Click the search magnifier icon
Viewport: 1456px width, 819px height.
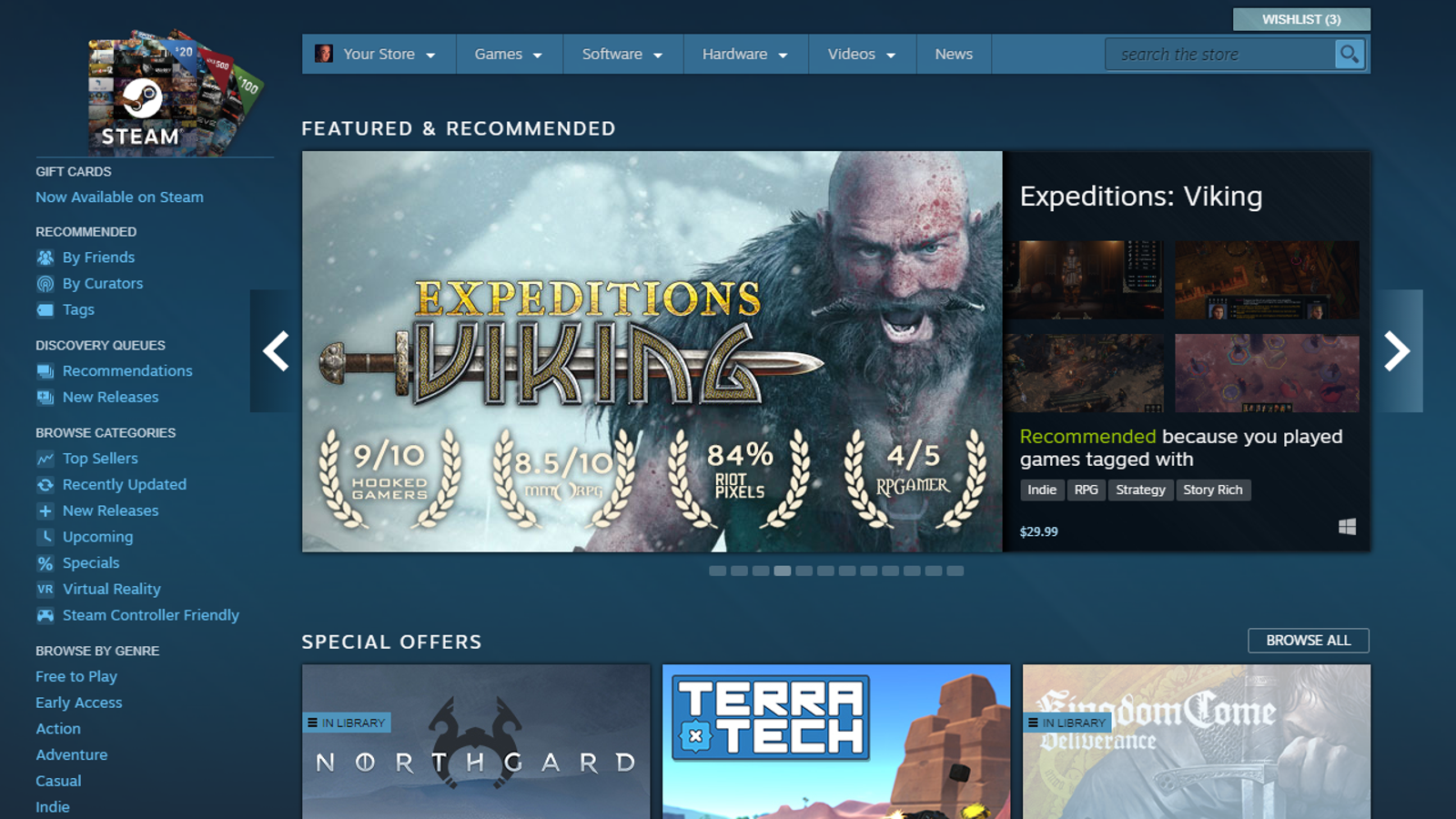pyautogui.click(x=1350, y=55)
